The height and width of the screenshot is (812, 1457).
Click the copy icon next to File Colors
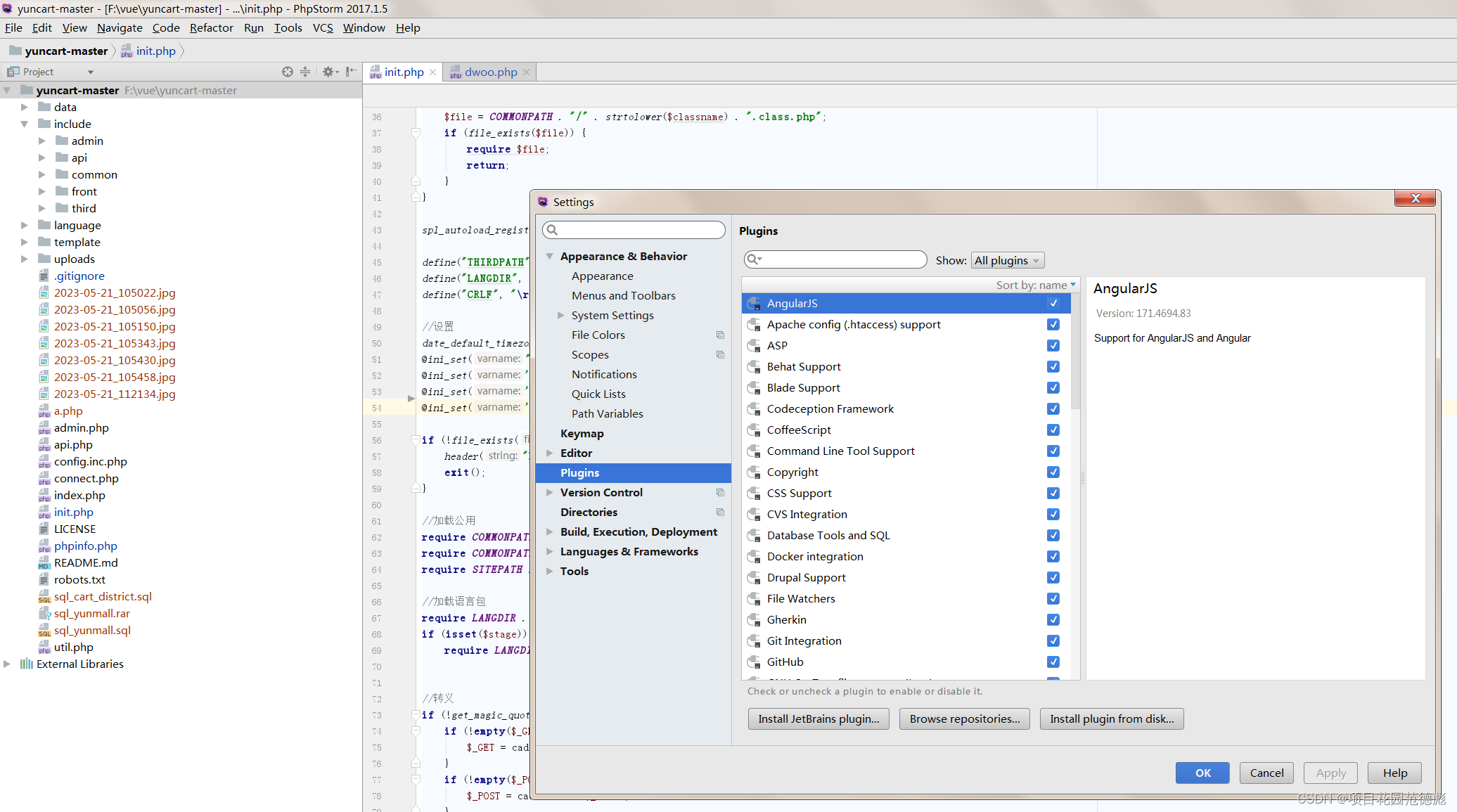click(x=720, y=335)
